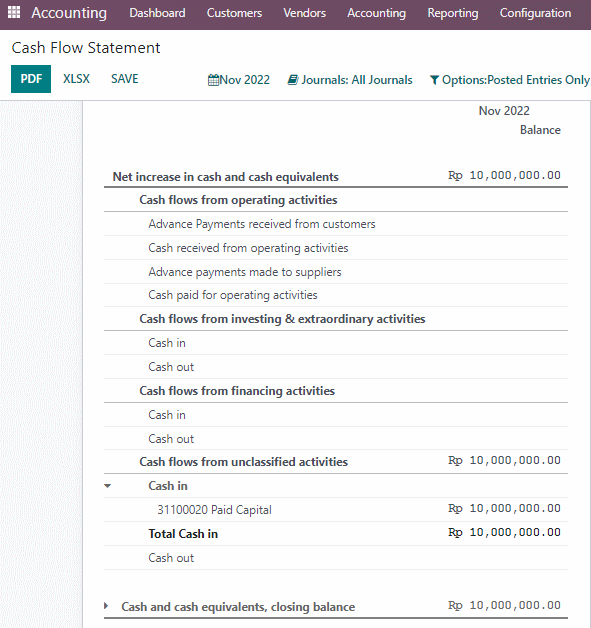Open Options: Posted Entries Only filter
591x628 pixels.
tap(510, 80)
